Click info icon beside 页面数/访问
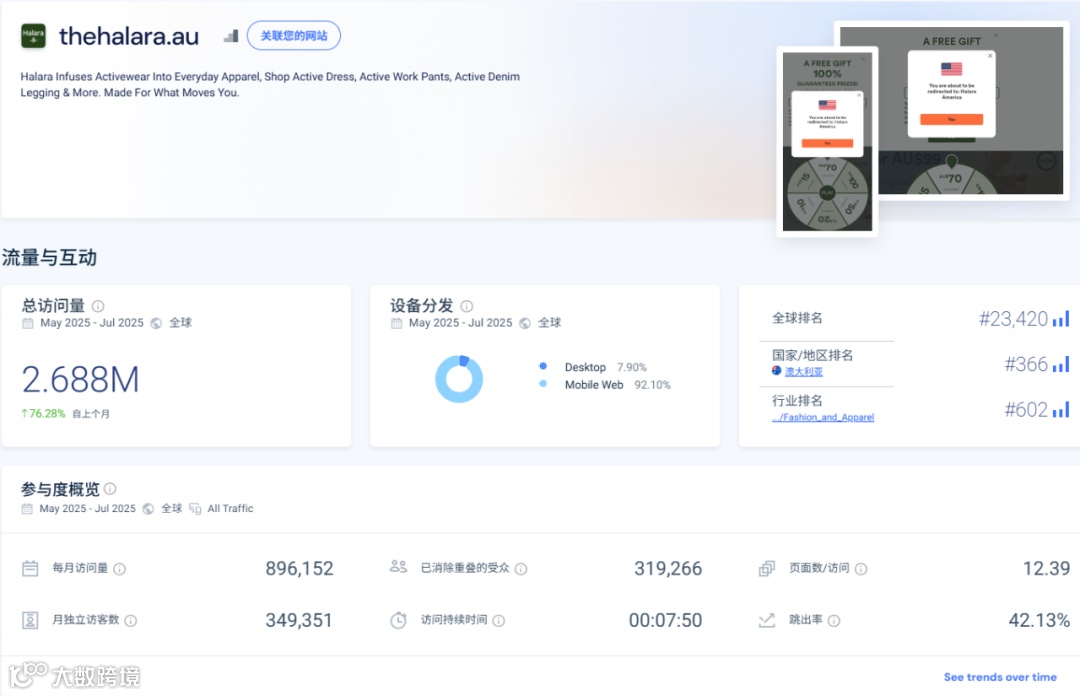 [x=861, y=569]
